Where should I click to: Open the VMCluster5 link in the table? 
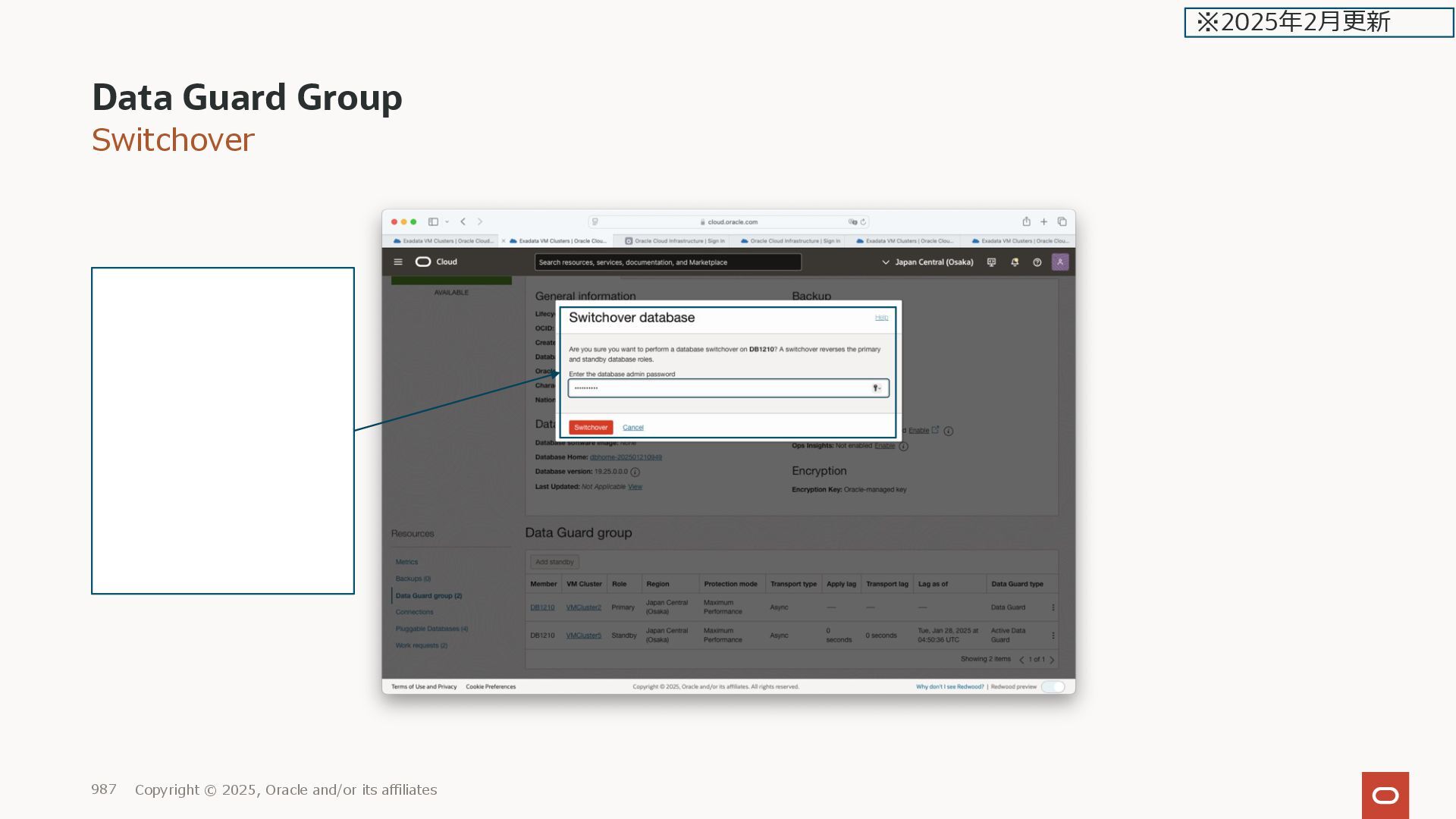(x=583, y=635)
